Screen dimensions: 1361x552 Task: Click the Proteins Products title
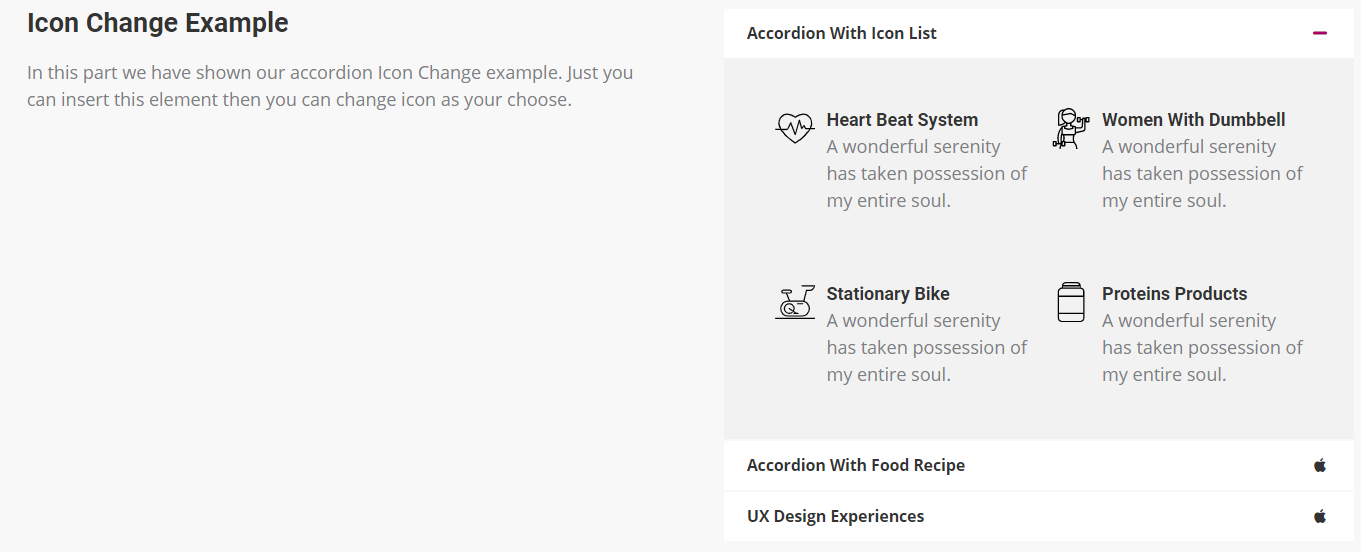click(1174, 294)
